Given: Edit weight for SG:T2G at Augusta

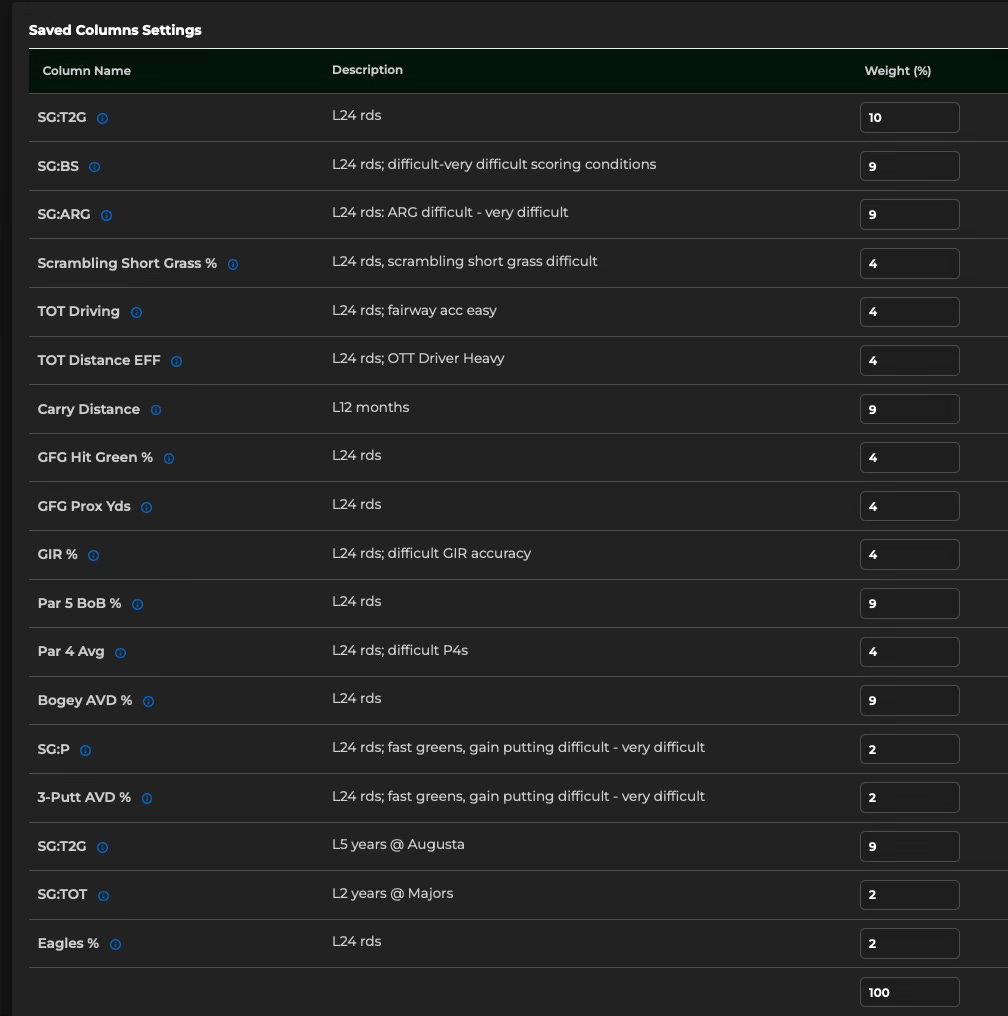Looking at the screenshot, I should tap(910, 846).
